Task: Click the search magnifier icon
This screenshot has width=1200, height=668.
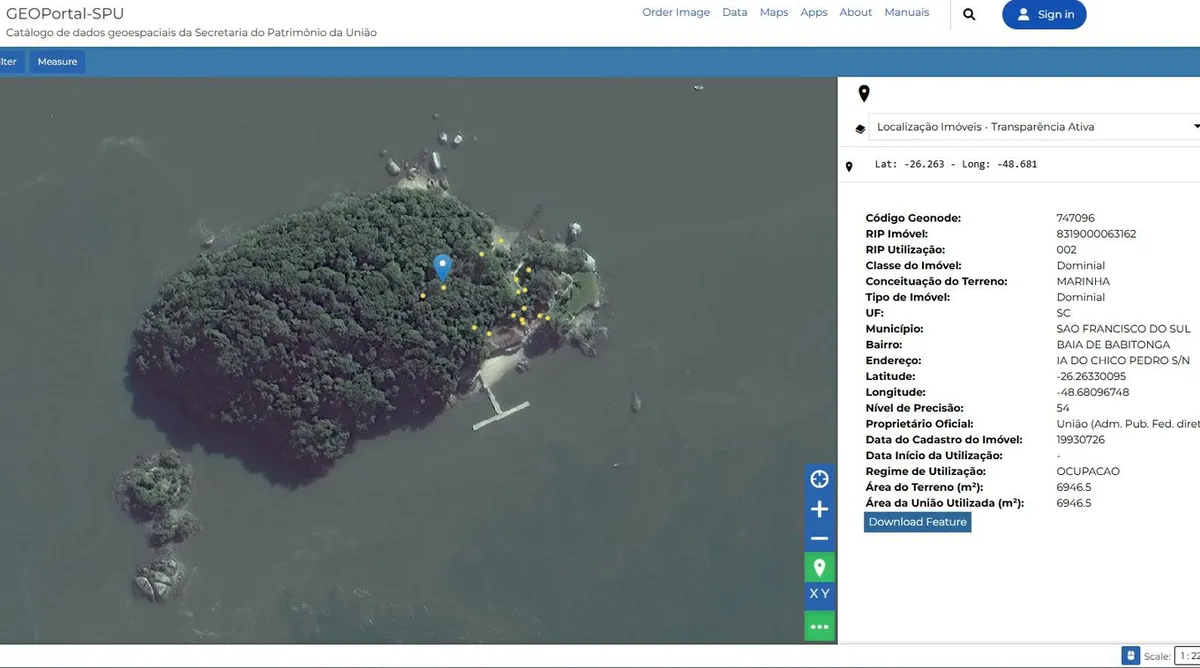Action: [969, 14]
